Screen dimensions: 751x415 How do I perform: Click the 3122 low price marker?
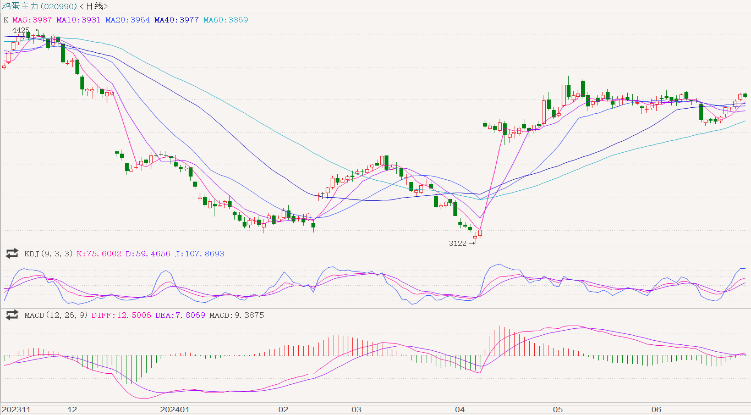click(457, 243)
